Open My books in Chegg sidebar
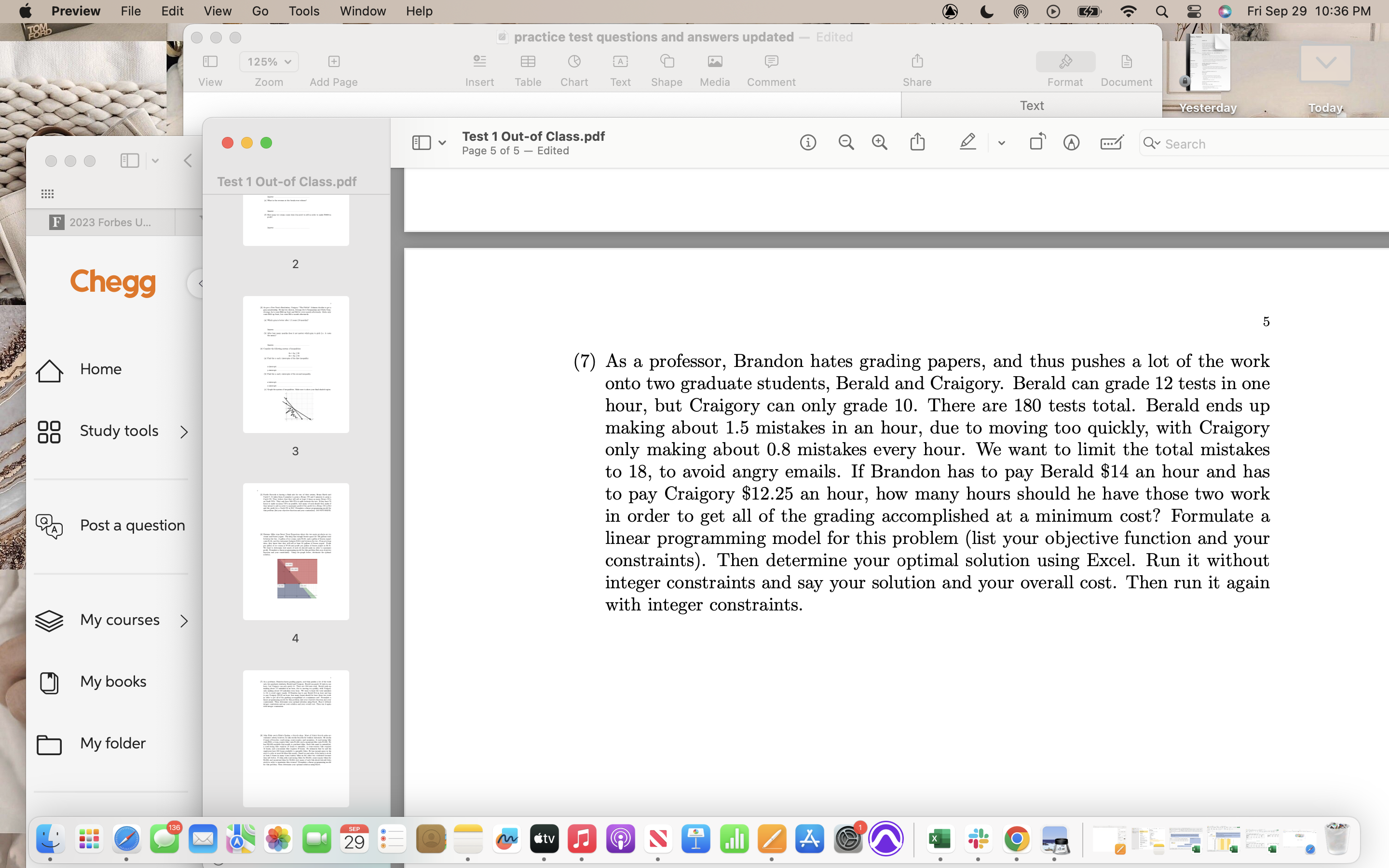This screenshot has width=1389, height=868. point(114,681)
